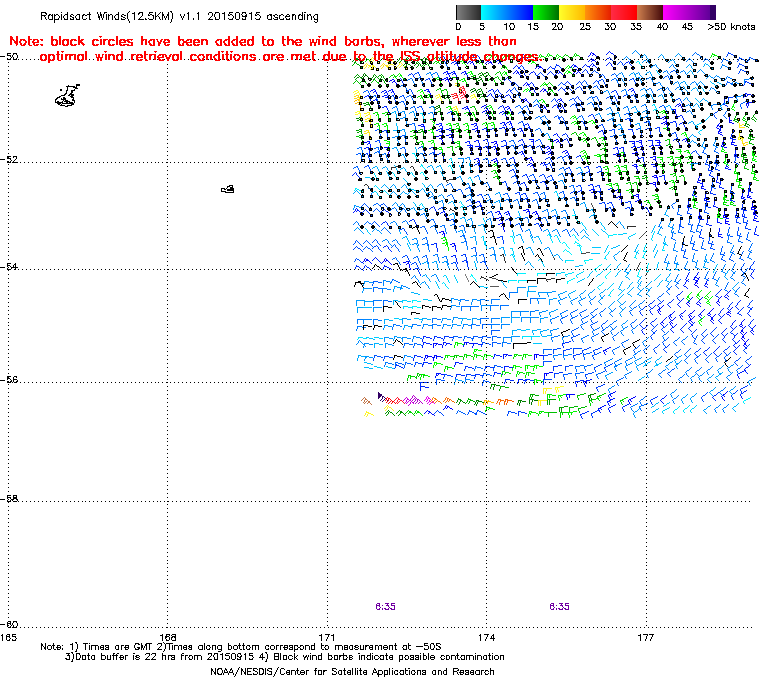760x688 pixels.
Task: Click the magenta 40-45 knots legend swatch
Action: click(676, 12)
